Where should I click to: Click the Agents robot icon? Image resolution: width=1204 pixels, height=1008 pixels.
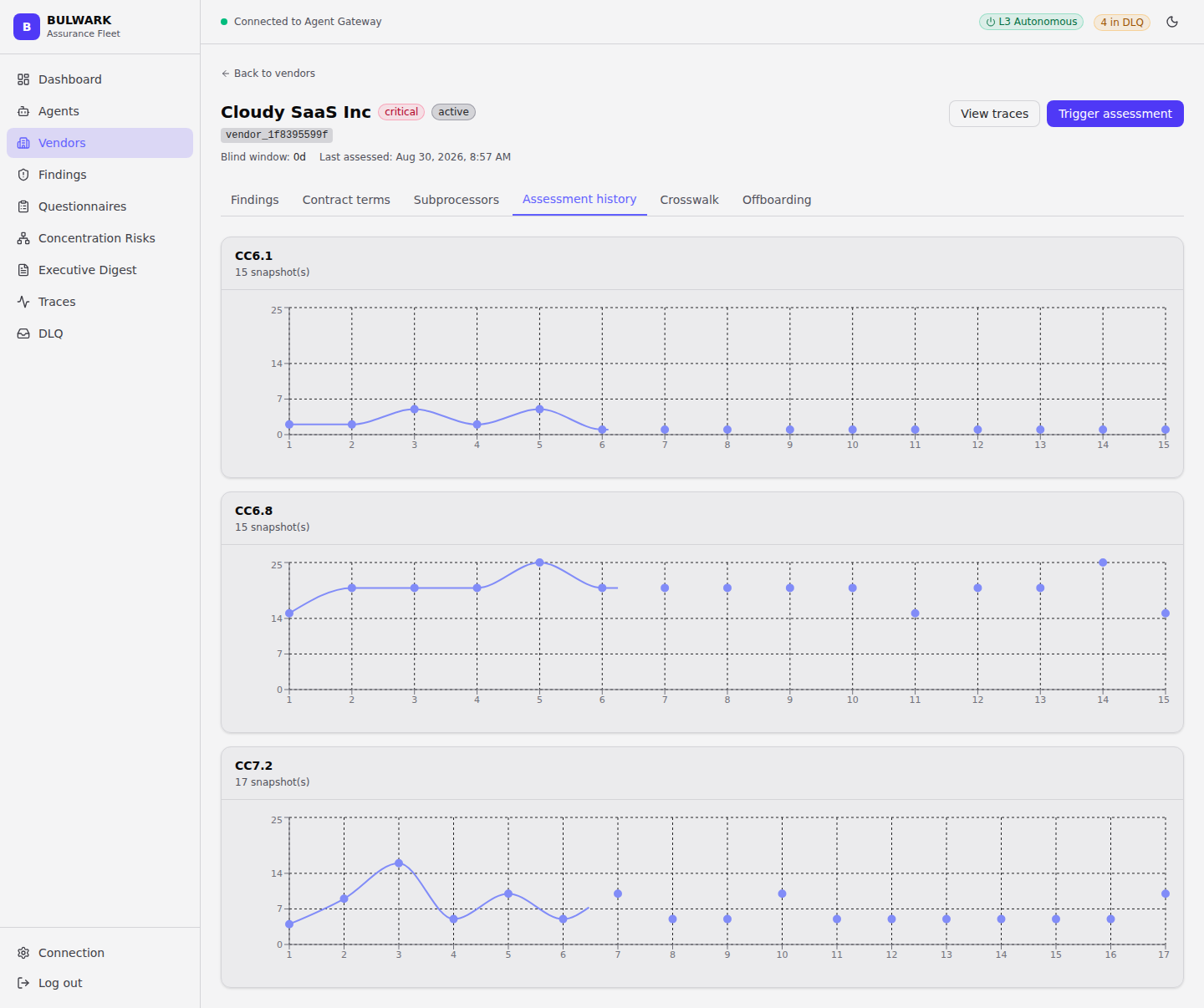(23, 111)
